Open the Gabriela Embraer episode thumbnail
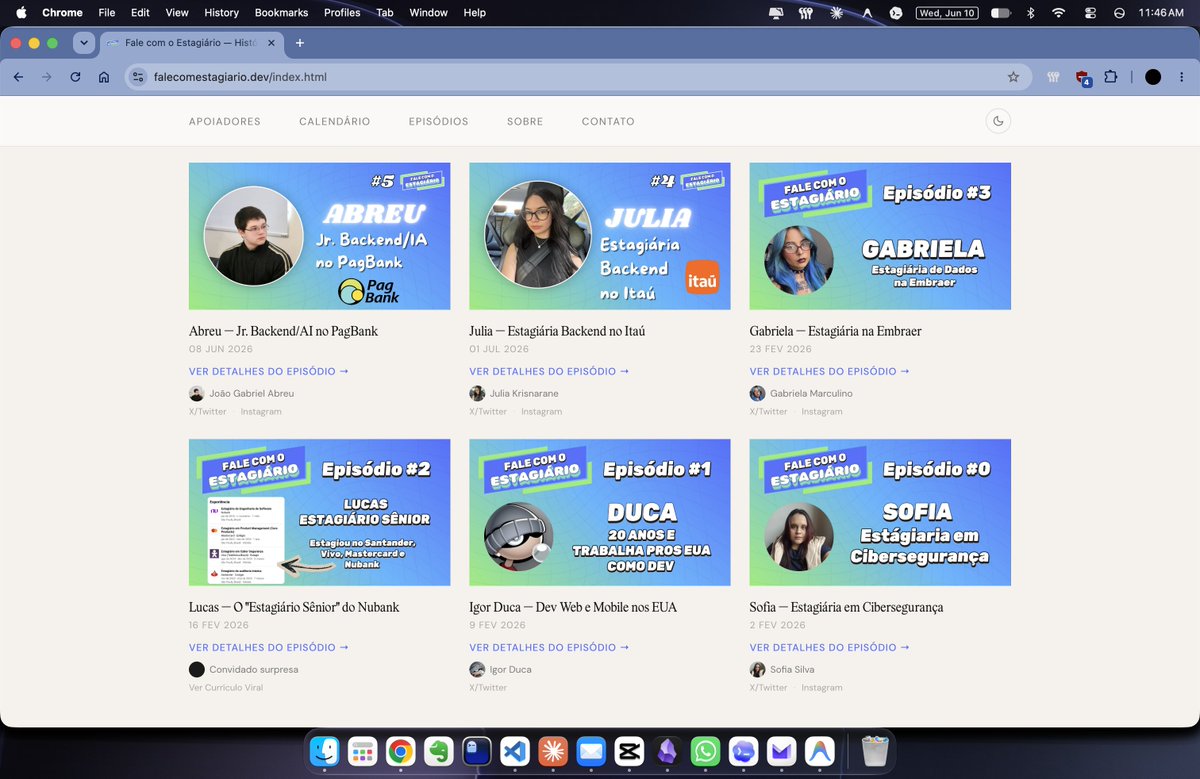 [x=880, y=236]
